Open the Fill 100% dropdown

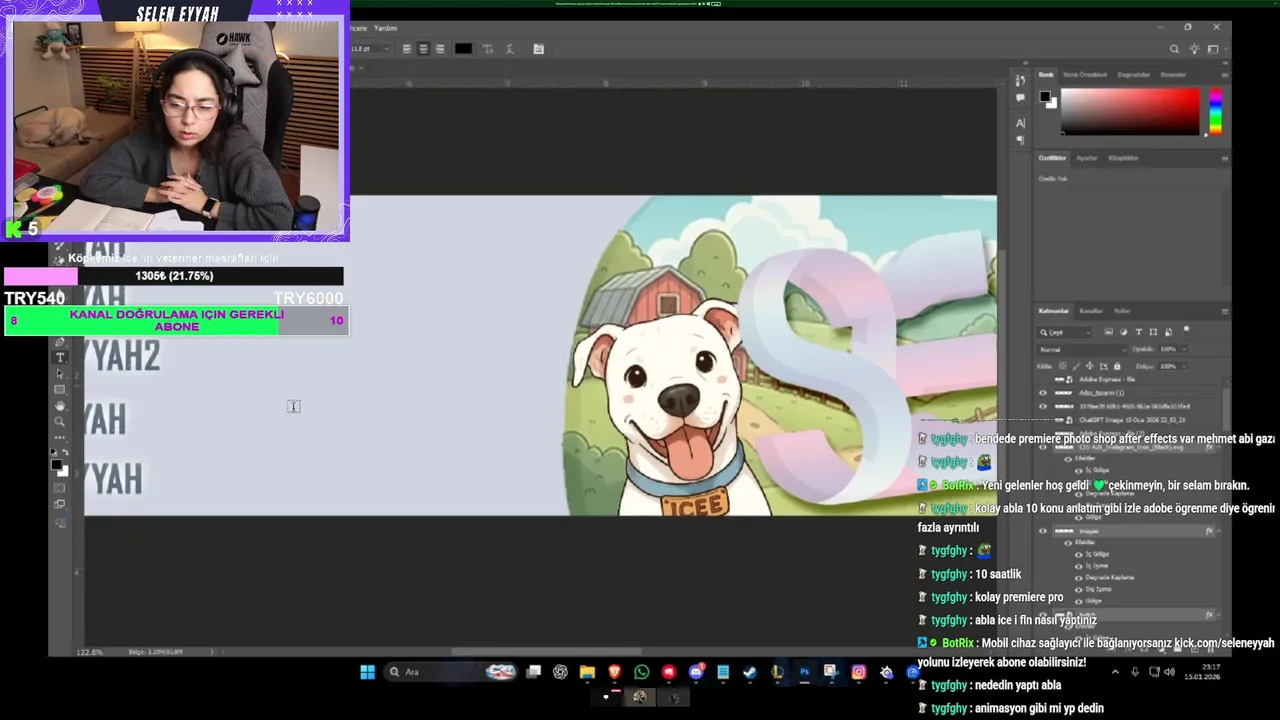coord(1184,366)
